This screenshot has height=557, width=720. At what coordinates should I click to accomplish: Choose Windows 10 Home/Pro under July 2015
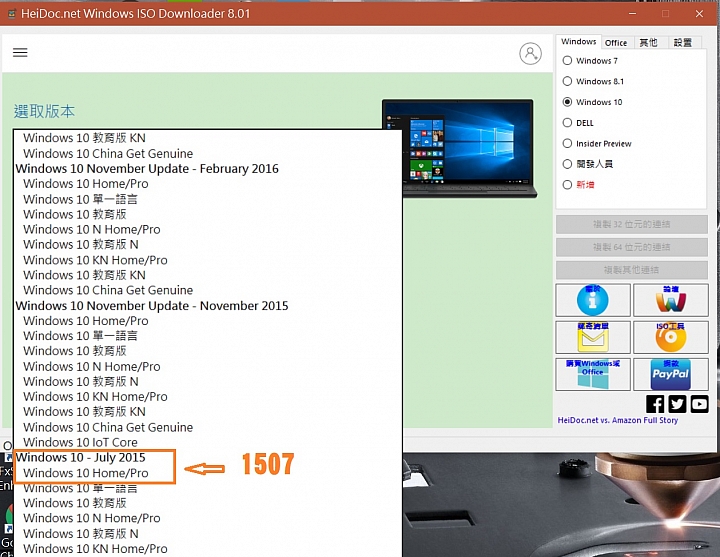(86, 473)
